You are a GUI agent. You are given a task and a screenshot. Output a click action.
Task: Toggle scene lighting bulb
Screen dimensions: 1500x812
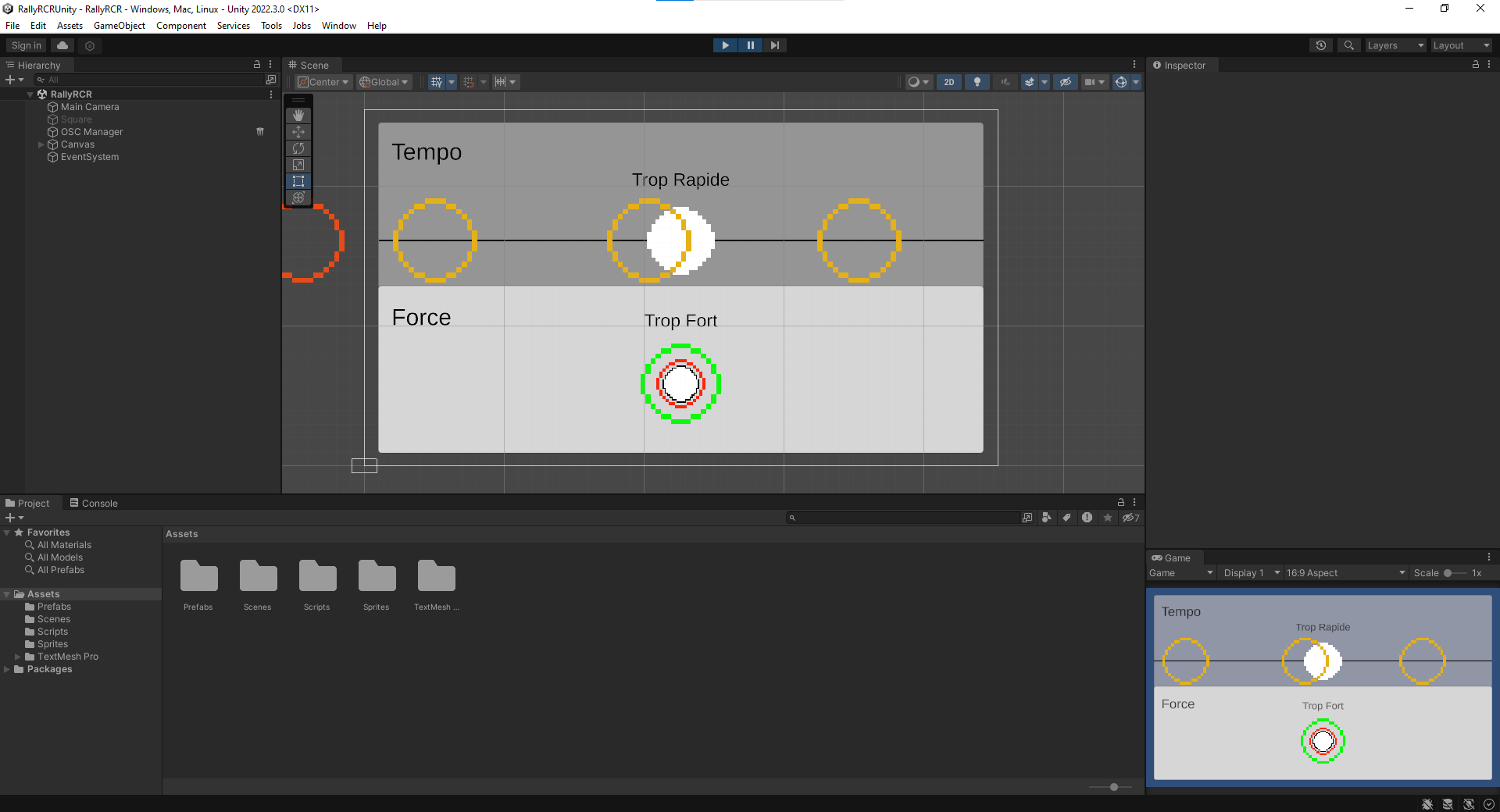coord(977,82)
